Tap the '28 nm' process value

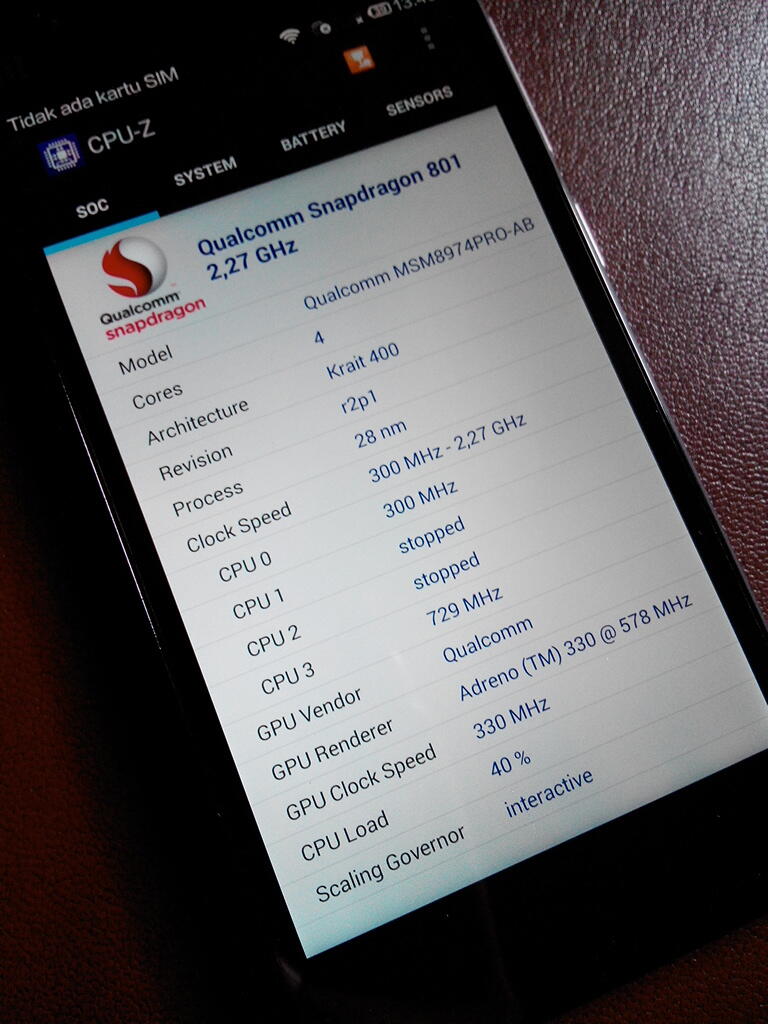pyautogui.click(x=381, y=434)
